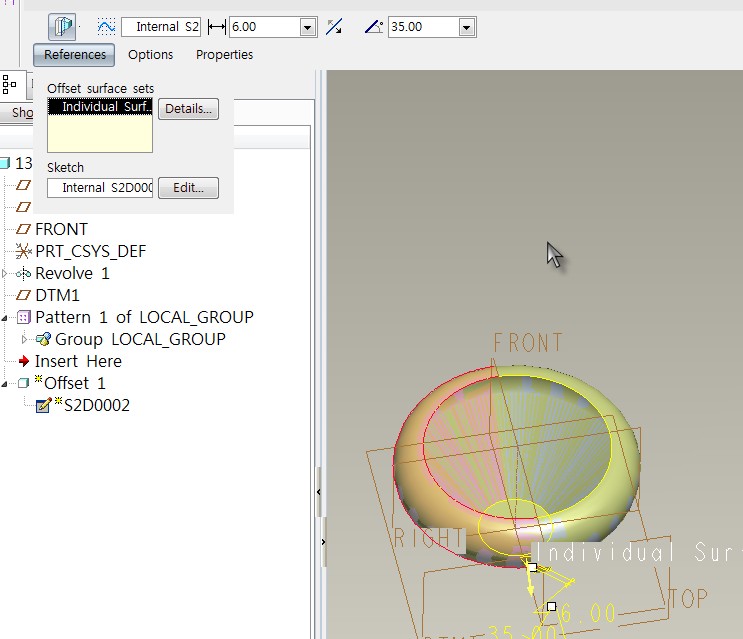Image resolution: width=743 pixels, height=639 pixels.
Task: Click the Pattern 1 feature icon
Action: click(24, 317)
